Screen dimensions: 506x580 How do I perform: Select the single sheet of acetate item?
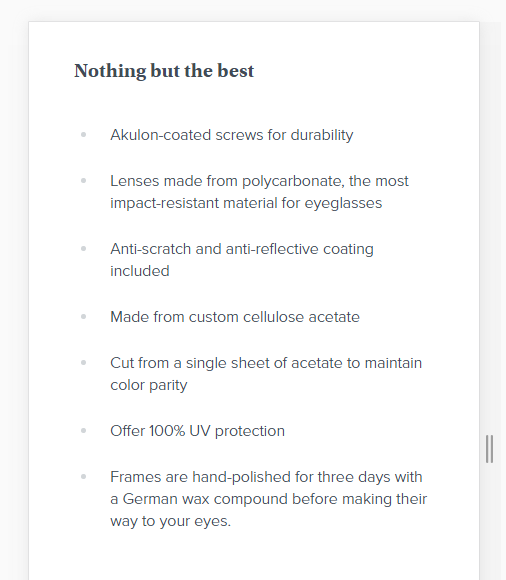266,374
